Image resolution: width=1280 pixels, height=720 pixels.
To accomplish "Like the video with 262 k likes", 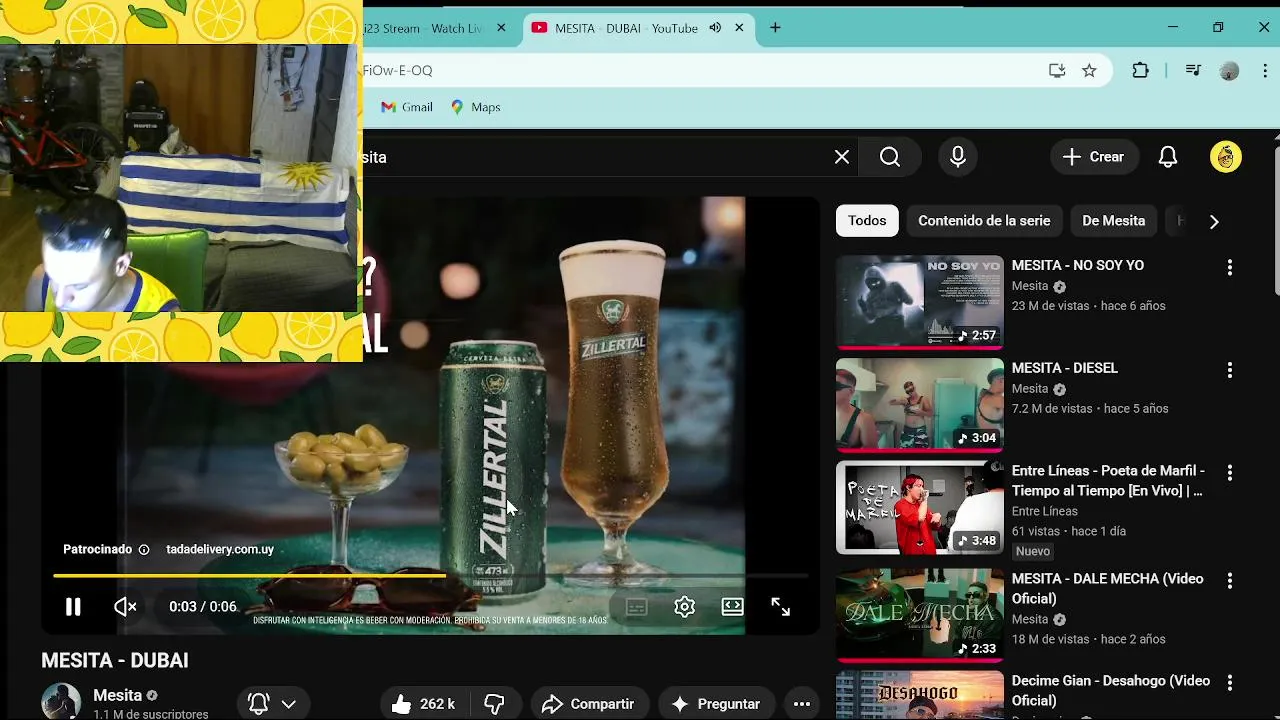I will click(423, 704).
